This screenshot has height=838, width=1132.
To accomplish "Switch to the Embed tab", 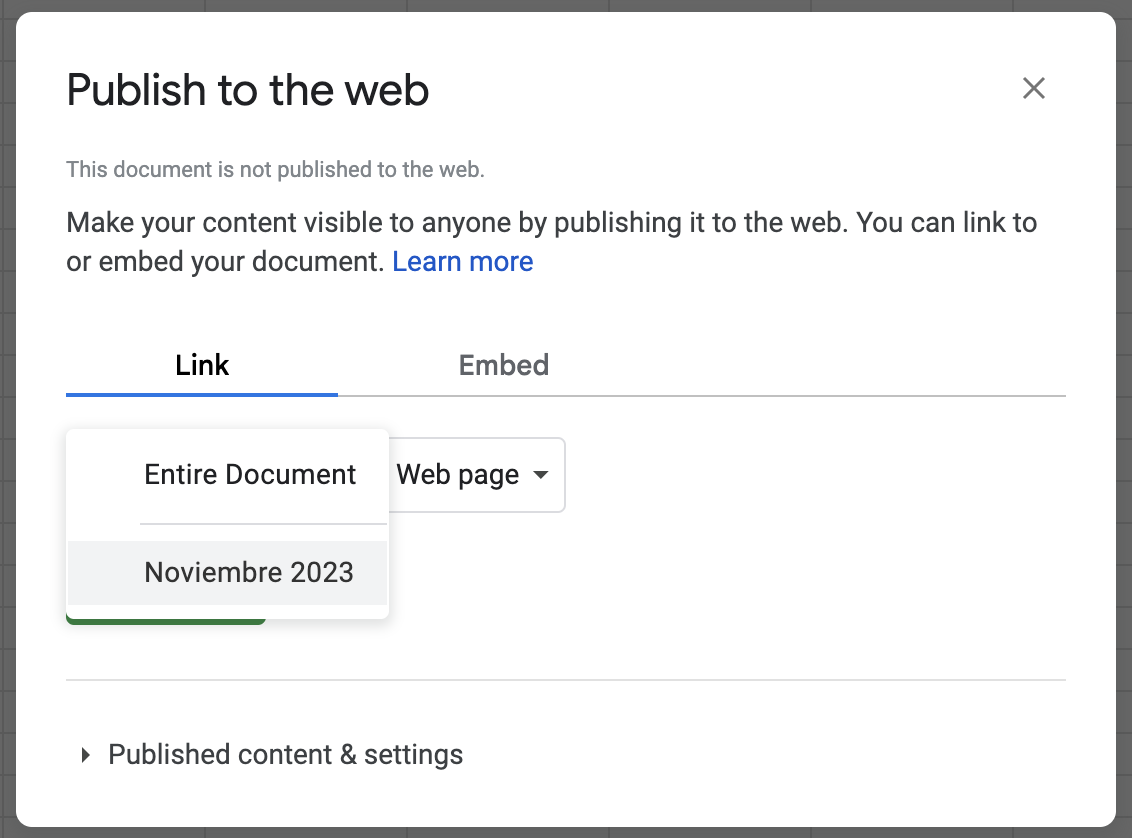I will click(503, 365).
